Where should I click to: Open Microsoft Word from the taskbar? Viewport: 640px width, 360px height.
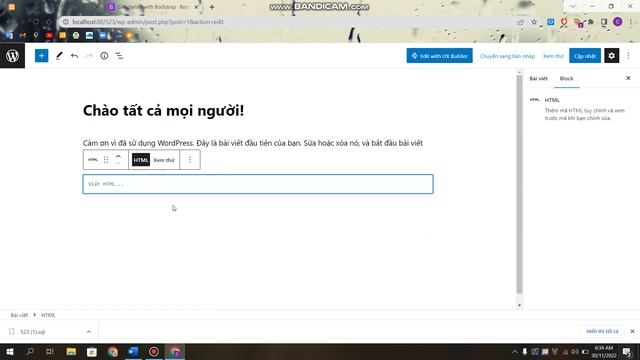[133, 351]
